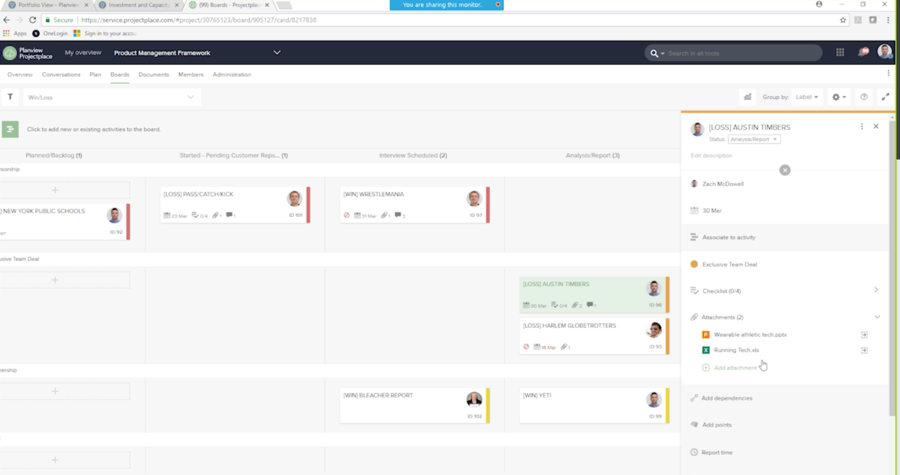Click PowerPoint icon of Wearable athletic tech
This screenshot has width=900, height=475.
[x=706, y=334]
